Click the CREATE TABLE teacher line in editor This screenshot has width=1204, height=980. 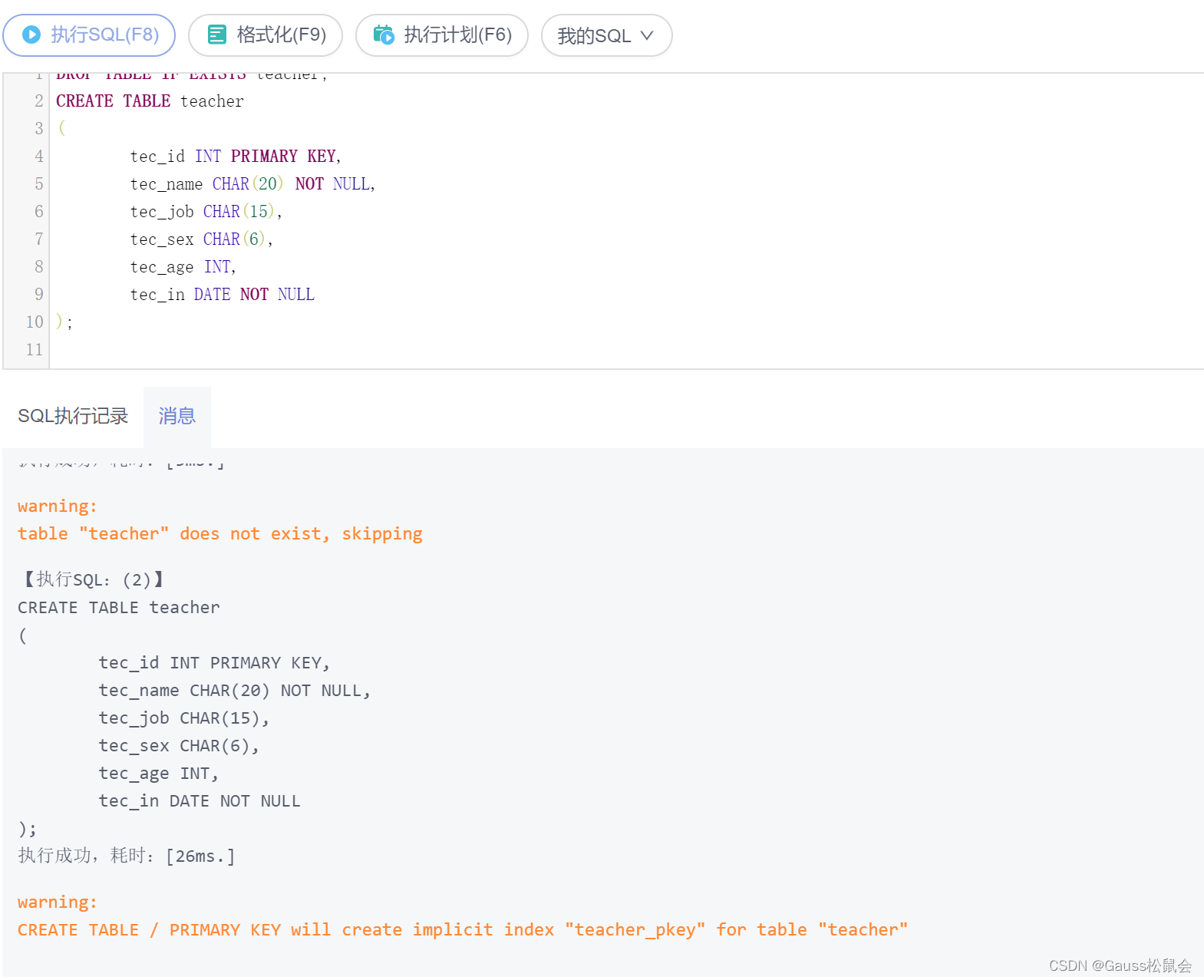[150, 101]
